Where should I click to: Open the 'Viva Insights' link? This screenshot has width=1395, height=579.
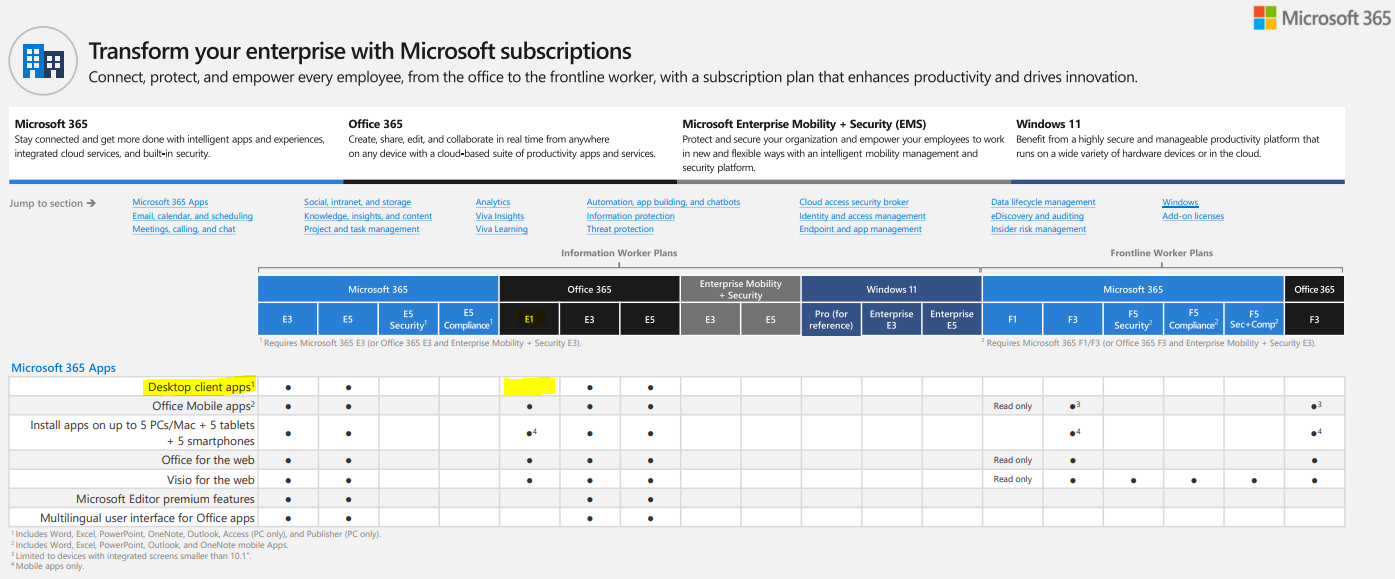501,215
